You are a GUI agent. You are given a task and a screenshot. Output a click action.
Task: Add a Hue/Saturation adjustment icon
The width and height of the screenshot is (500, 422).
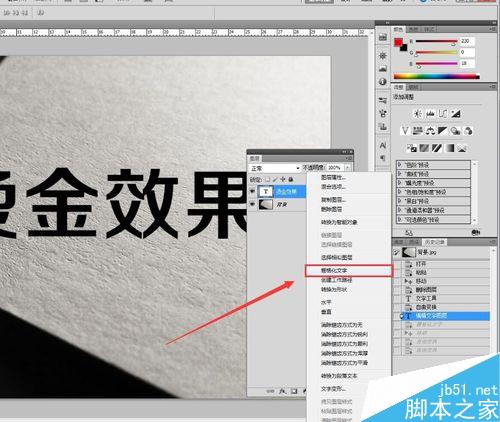418,131
